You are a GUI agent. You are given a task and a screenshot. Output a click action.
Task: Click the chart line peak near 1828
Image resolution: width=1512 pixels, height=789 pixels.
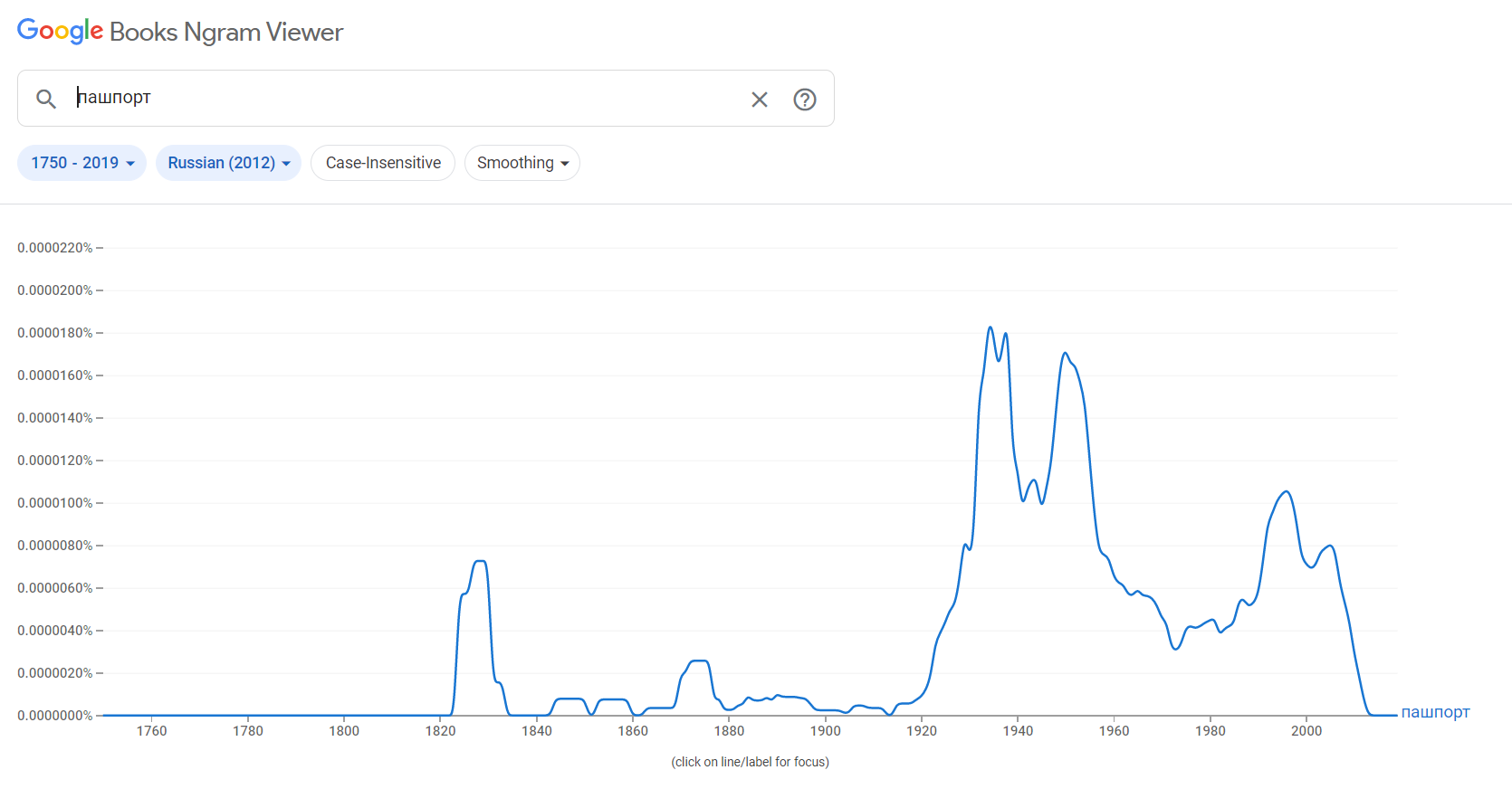click(480, 562)
